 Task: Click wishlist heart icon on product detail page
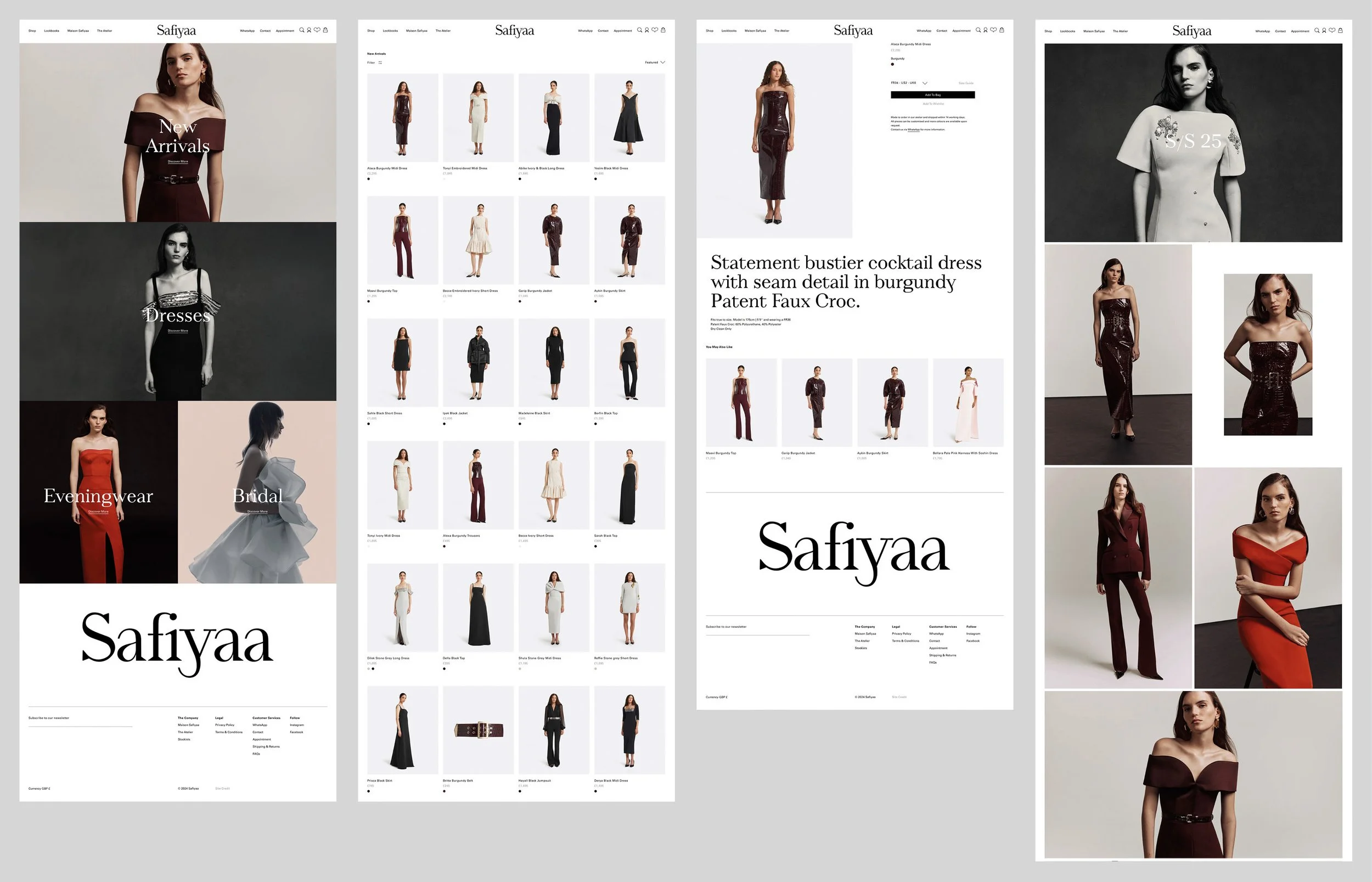point(993,30)
